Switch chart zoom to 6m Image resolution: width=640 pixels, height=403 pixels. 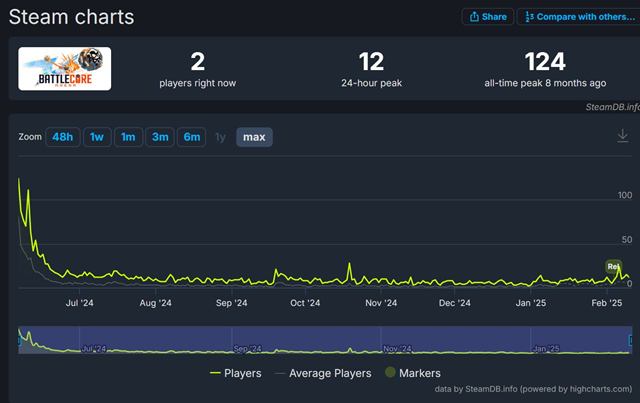[189, 137]
